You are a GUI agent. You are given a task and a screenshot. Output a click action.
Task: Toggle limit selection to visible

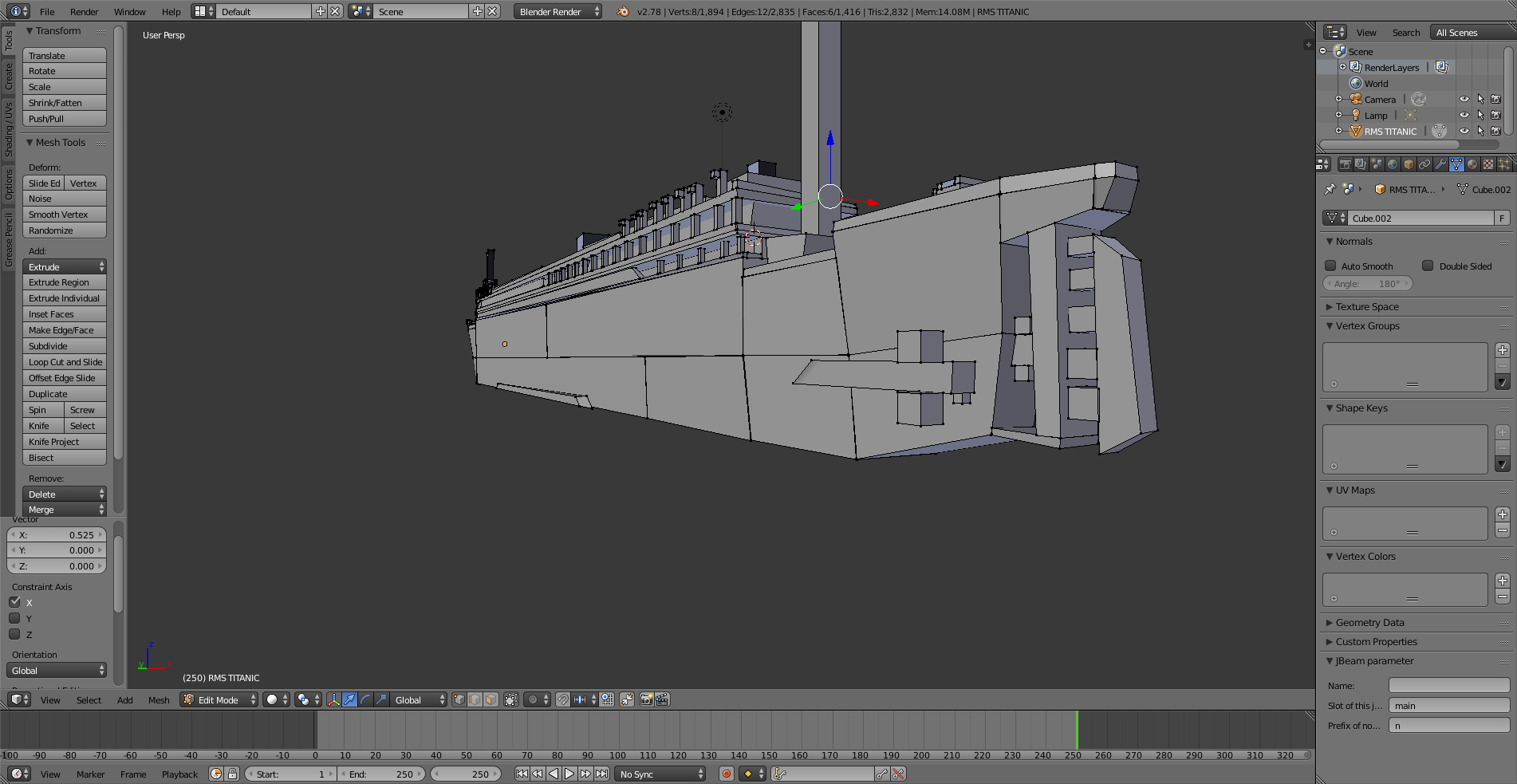[511, 699]
